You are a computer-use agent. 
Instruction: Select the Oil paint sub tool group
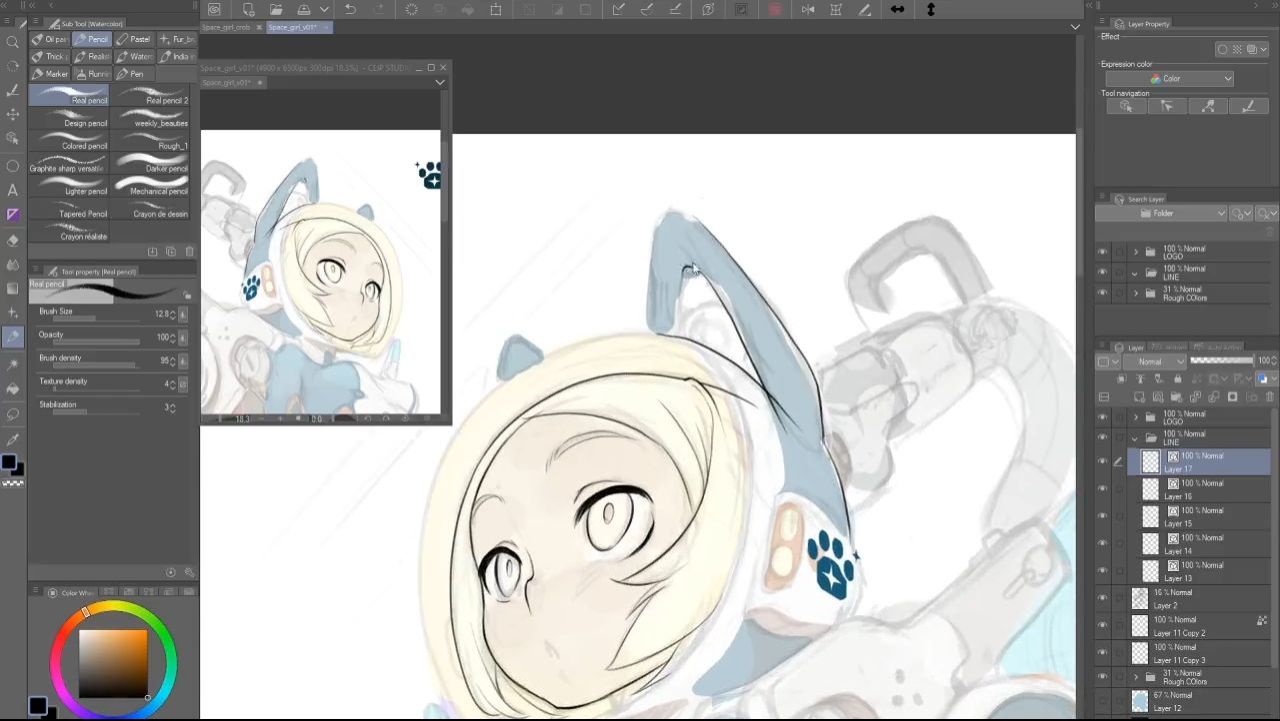pos(50,39)
